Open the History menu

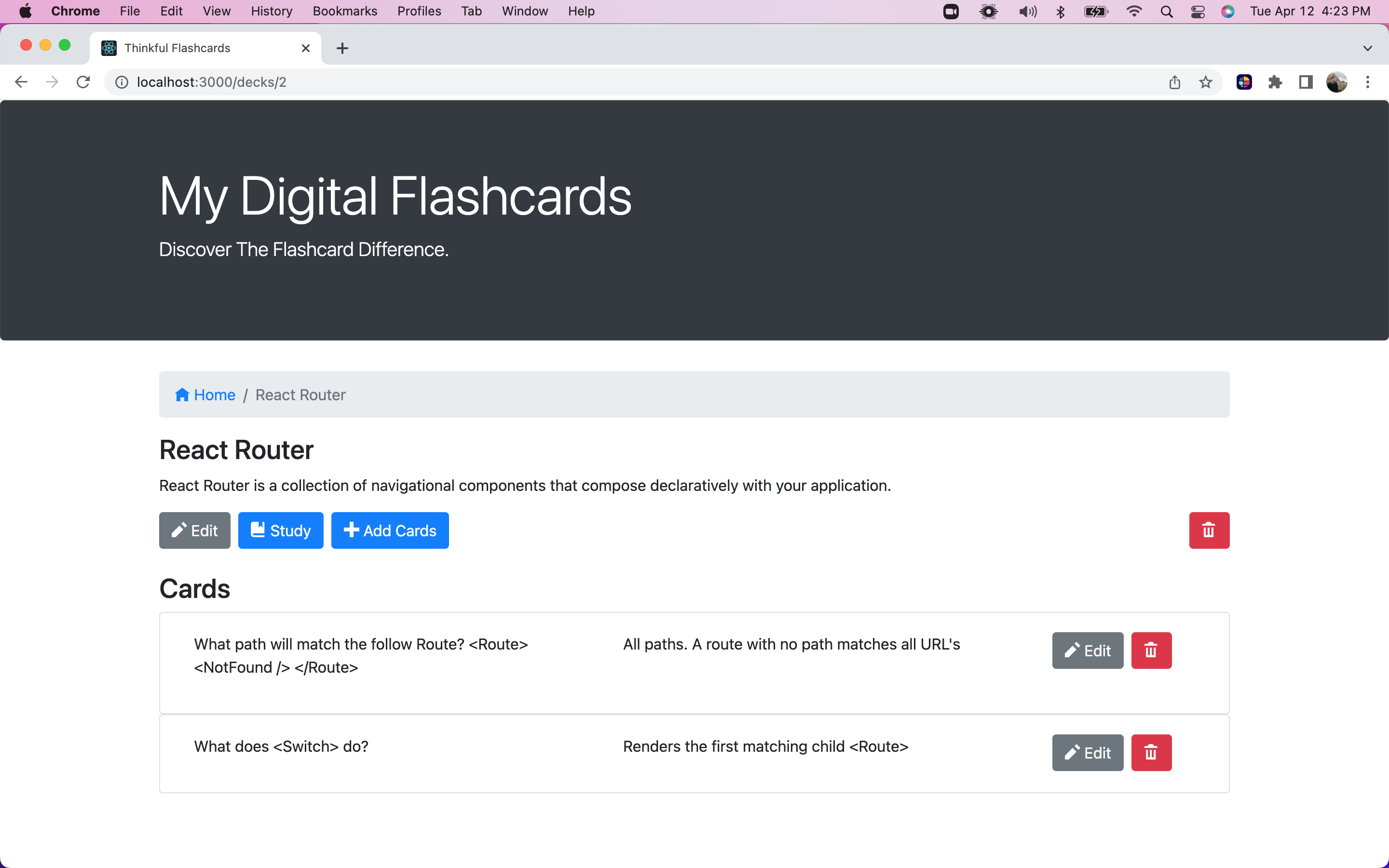[271, 12]
